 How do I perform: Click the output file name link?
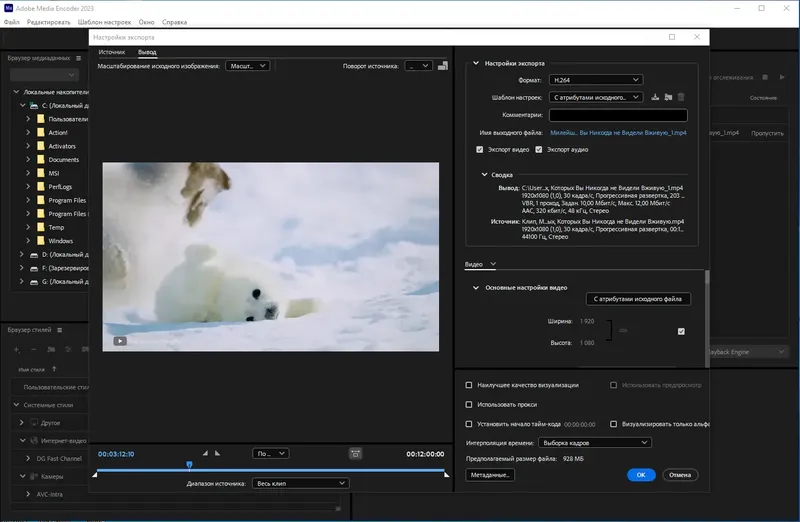tap(618, 132)
